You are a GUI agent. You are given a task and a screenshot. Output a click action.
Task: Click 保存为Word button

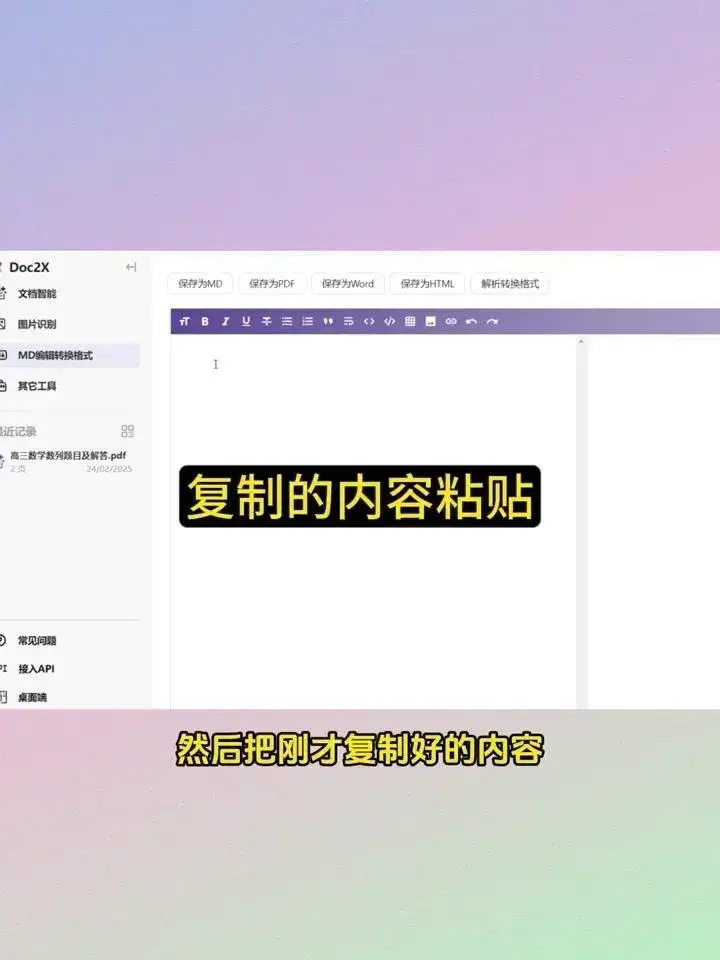click(348, 283)
